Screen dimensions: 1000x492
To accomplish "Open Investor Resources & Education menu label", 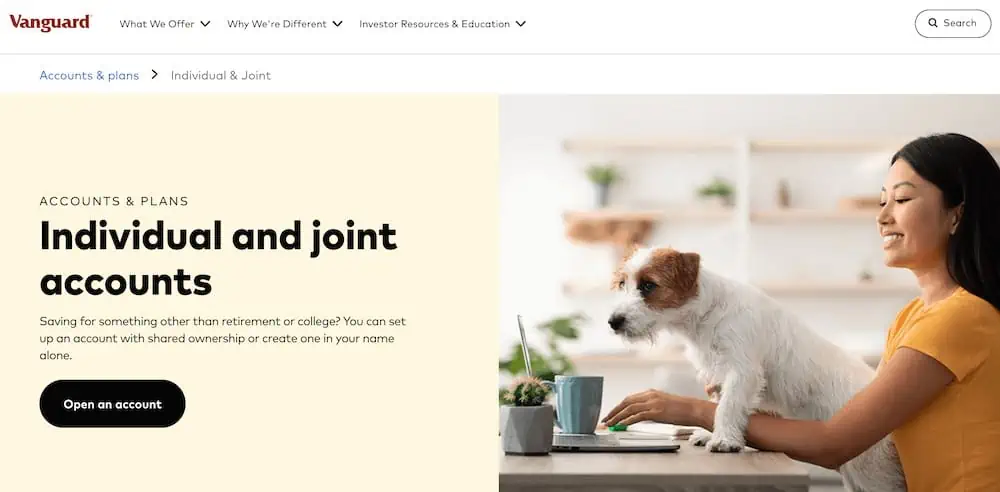I will (x=434, y=24).
